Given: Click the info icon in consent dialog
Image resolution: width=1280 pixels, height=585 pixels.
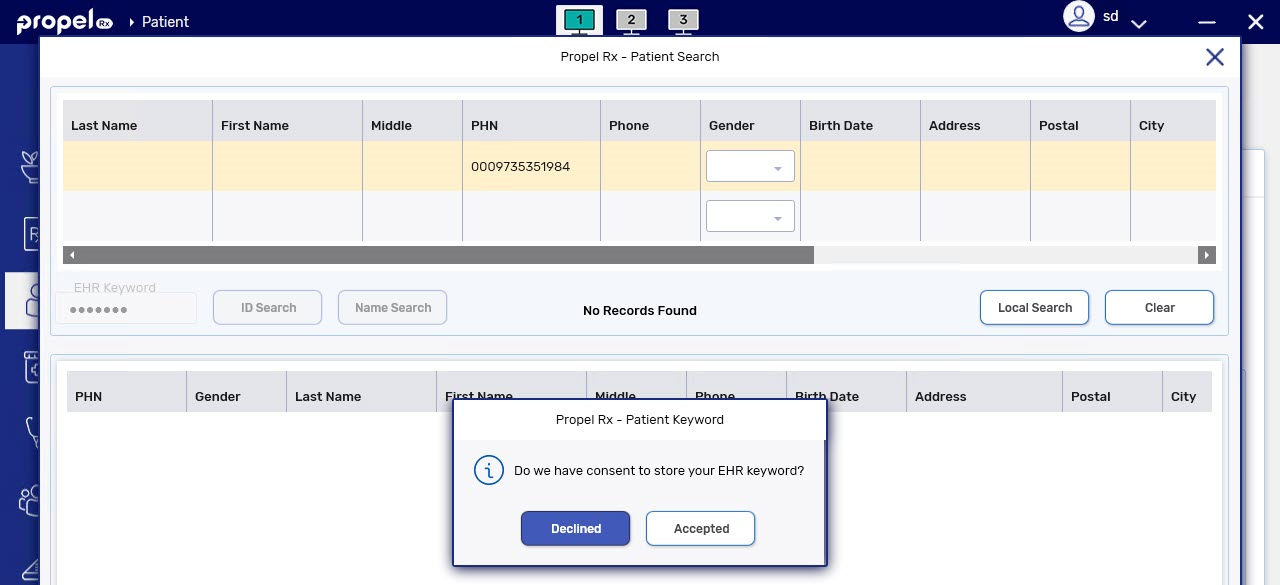Looking at the screenshot, I should 488,470.
